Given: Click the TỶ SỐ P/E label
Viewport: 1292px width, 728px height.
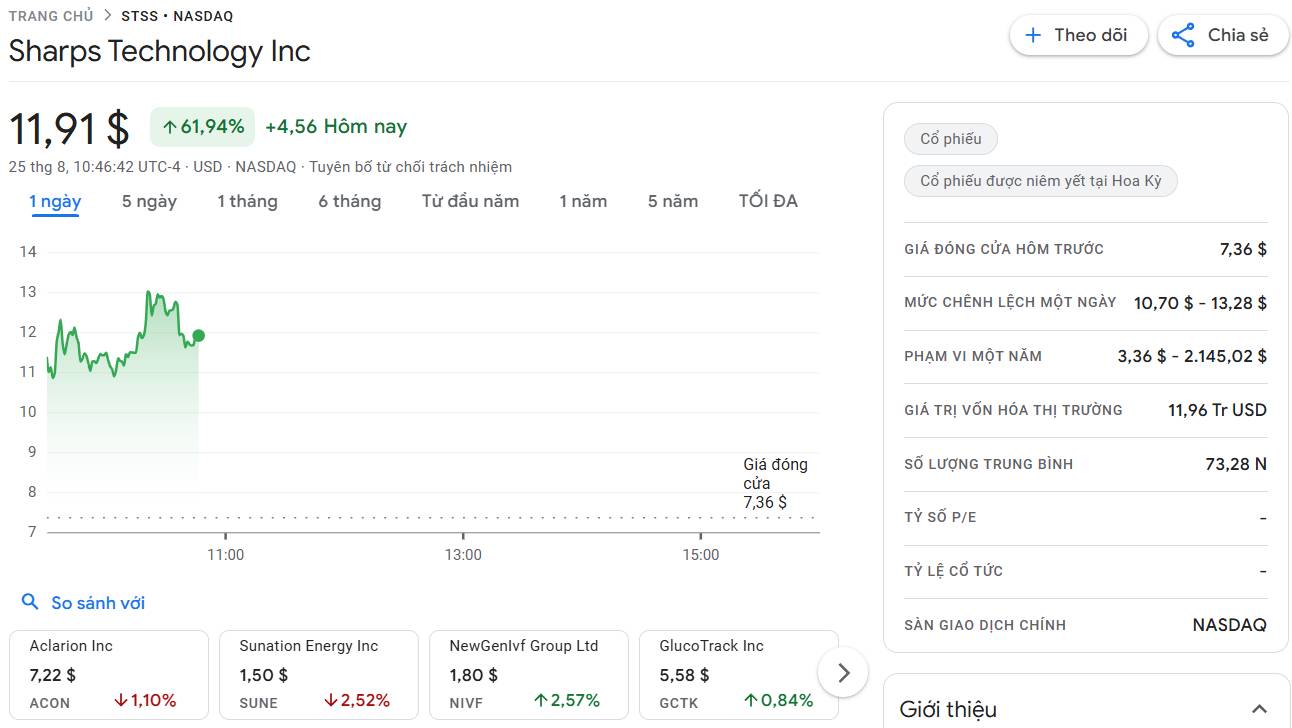Looking at the screenshot, I should coord(940,517).
